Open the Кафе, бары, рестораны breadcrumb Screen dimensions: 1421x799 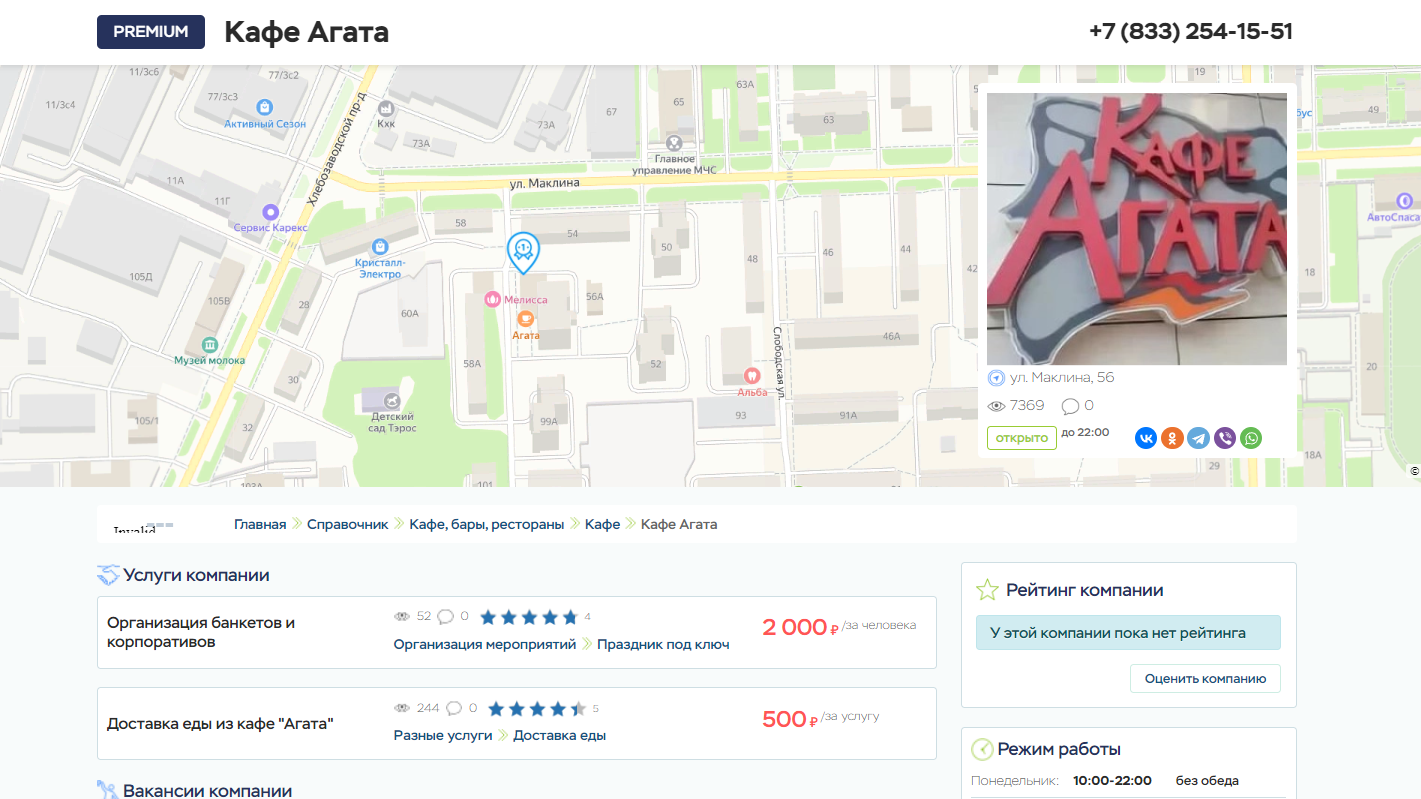pos(486,524)
